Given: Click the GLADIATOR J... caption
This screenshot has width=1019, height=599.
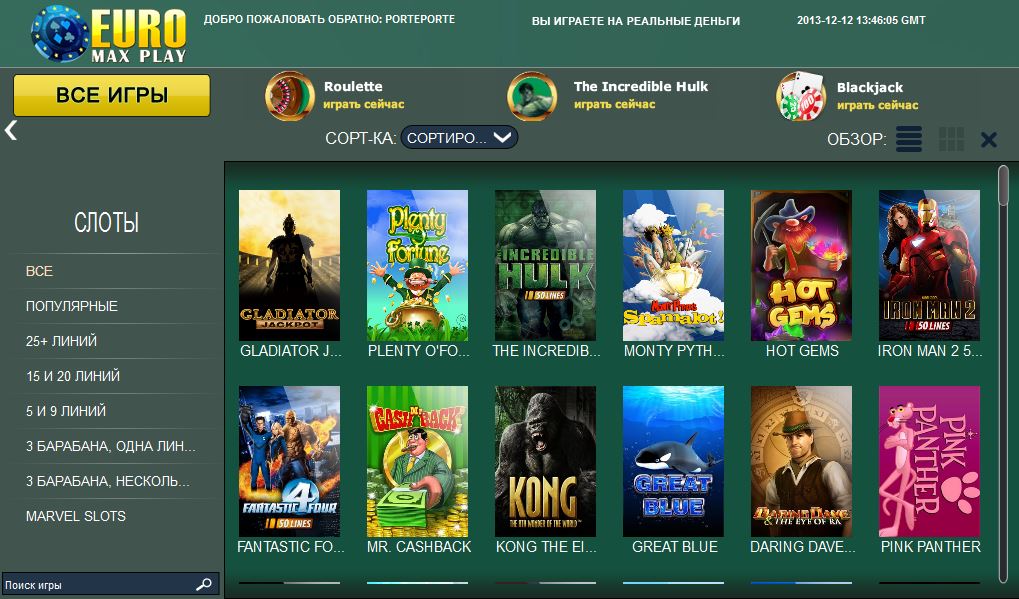Looking at the screenshot, I should [x=290, y=351].
